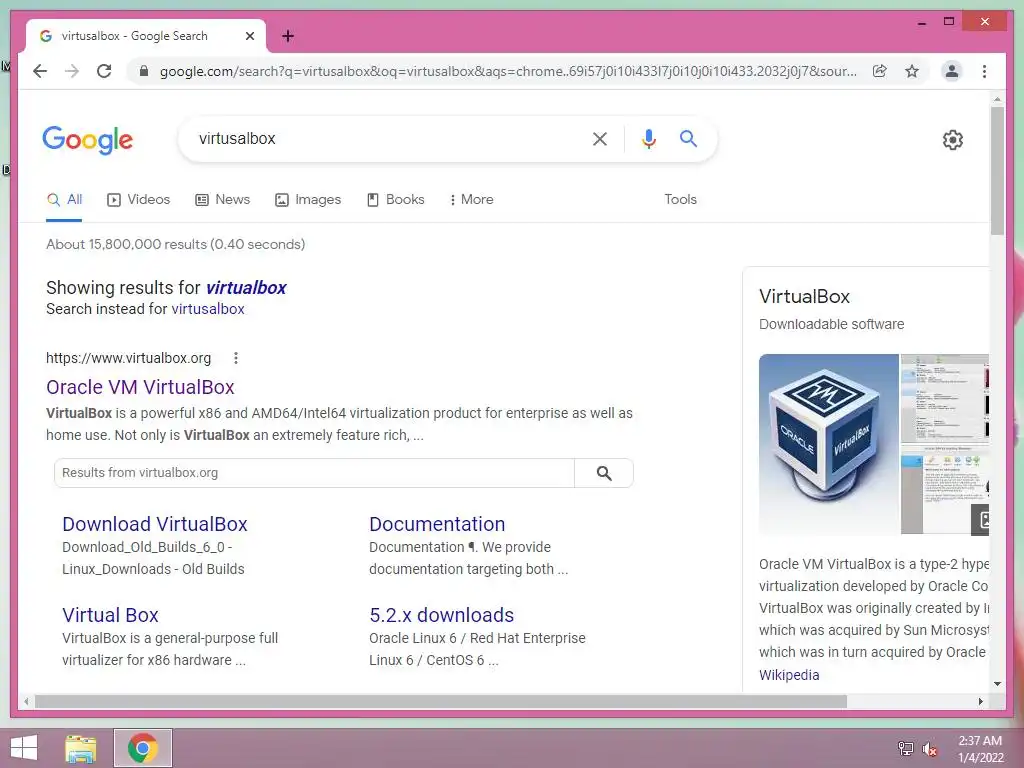
Task: Open VirtualBox screenshot thumbnail top right
Action: coord(945,398)
